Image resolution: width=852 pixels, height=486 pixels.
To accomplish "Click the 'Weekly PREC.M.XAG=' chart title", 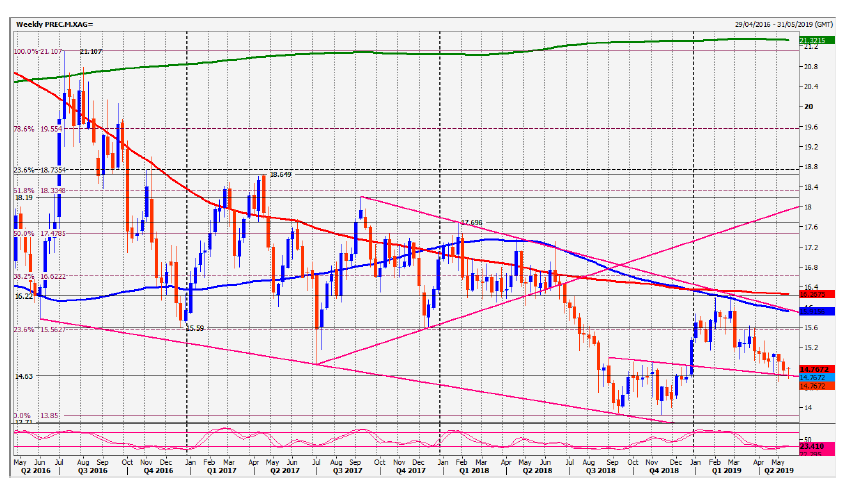I will [54, 24].
